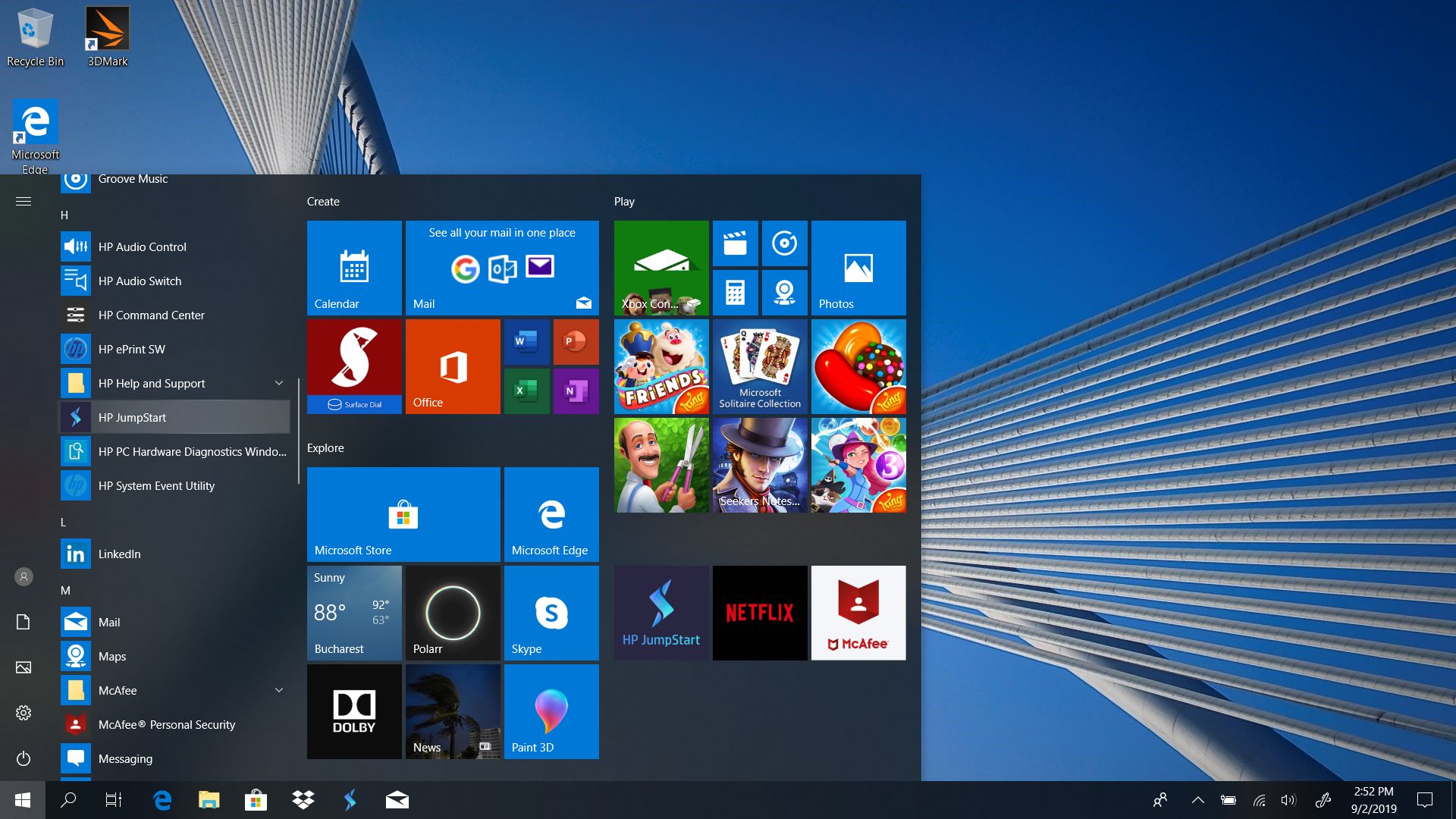This screenshot has width=1456, height=819.
Task: Open HP System Event Utility entry
Action: tap(175, 485)
